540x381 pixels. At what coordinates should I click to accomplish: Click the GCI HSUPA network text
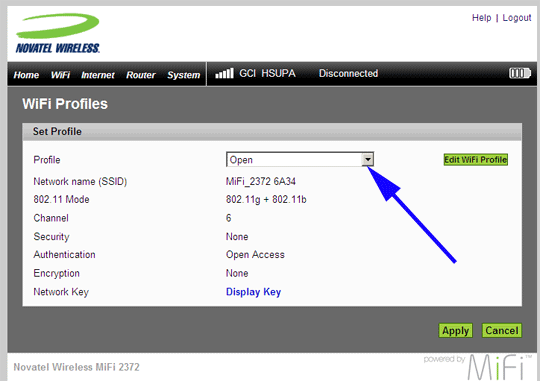coord(267,73)
